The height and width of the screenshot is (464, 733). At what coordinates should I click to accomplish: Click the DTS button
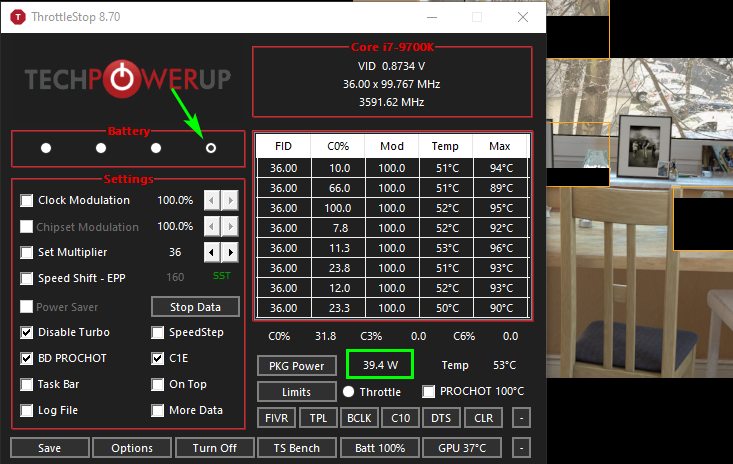[x=441, y=418]
